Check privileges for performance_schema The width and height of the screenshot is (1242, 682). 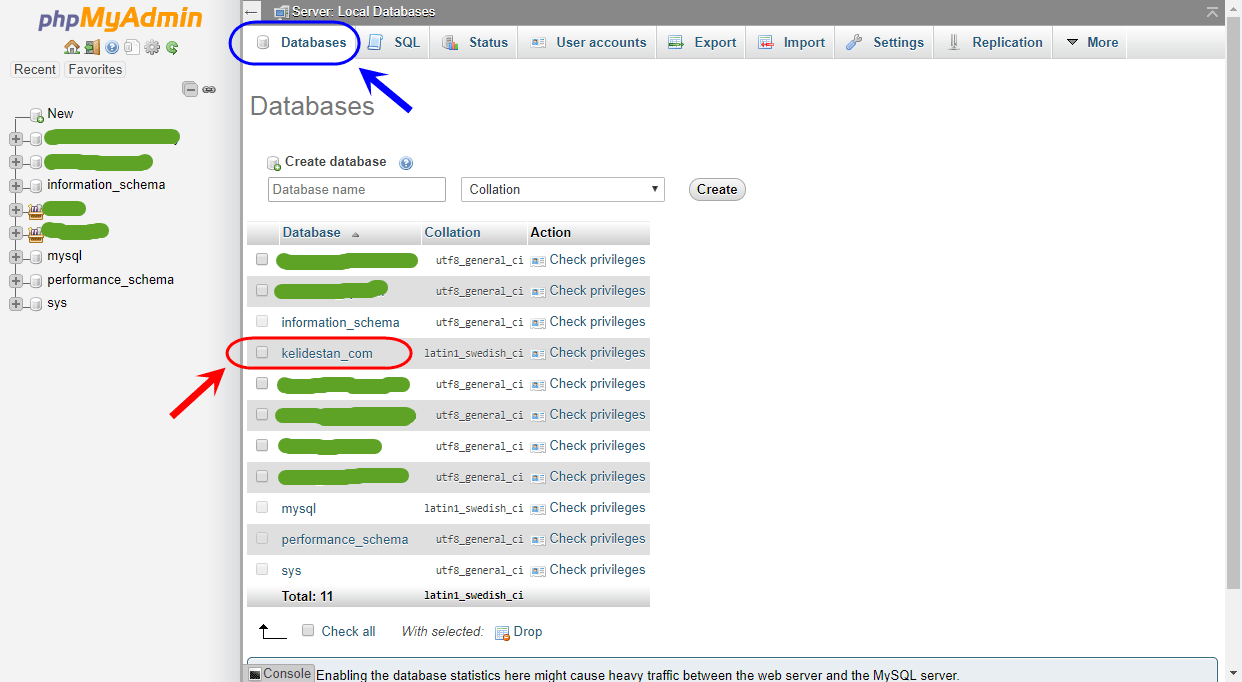click(x=588, y=538)
